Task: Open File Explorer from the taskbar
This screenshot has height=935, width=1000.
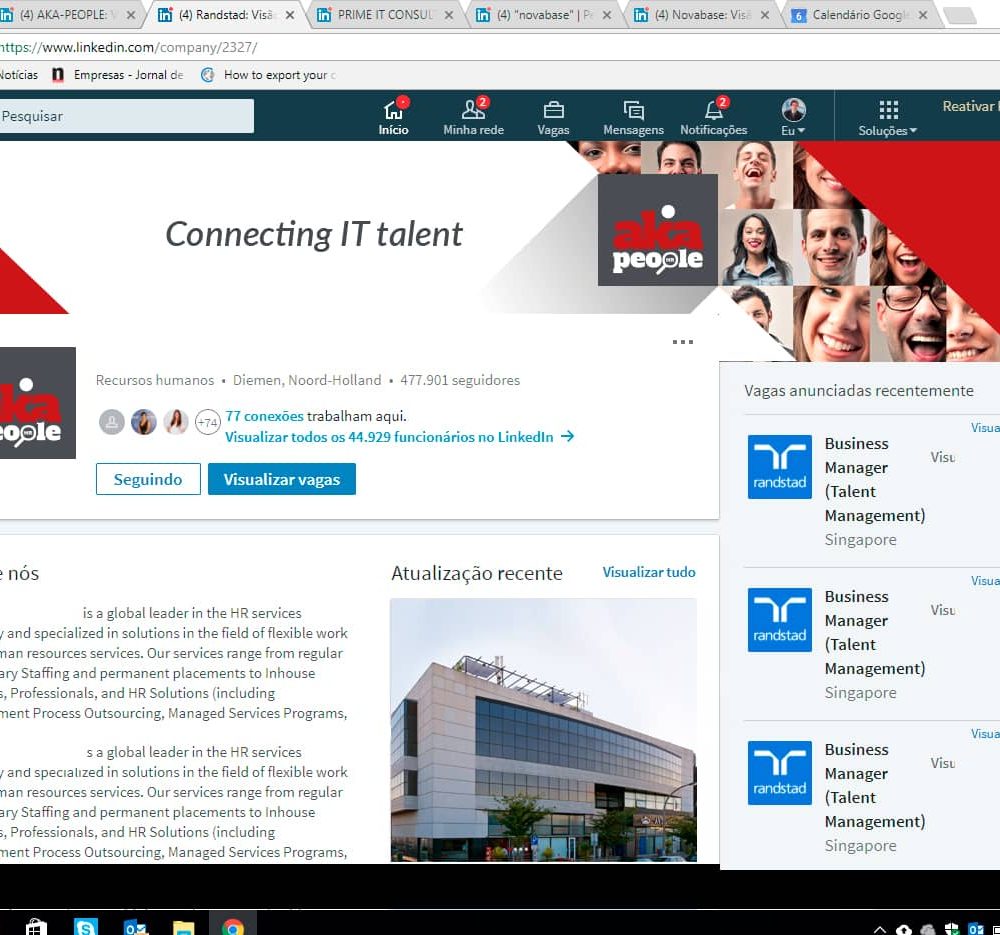Action: [184, 927]
